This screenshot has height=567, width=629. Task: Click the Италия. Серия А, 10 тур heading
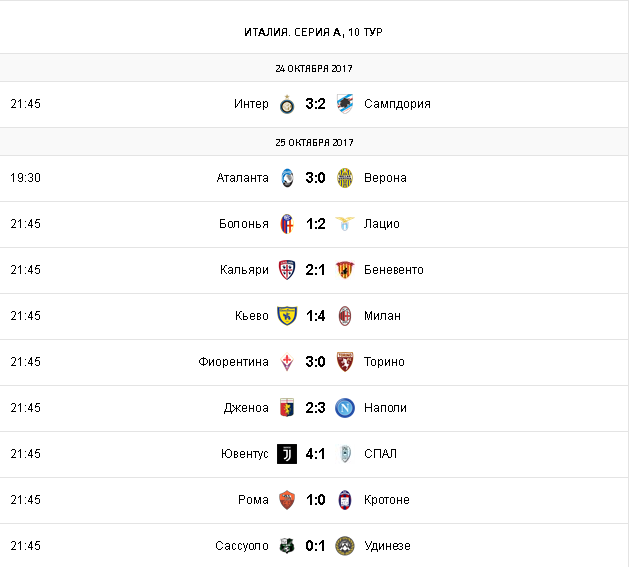coord(313,32)
